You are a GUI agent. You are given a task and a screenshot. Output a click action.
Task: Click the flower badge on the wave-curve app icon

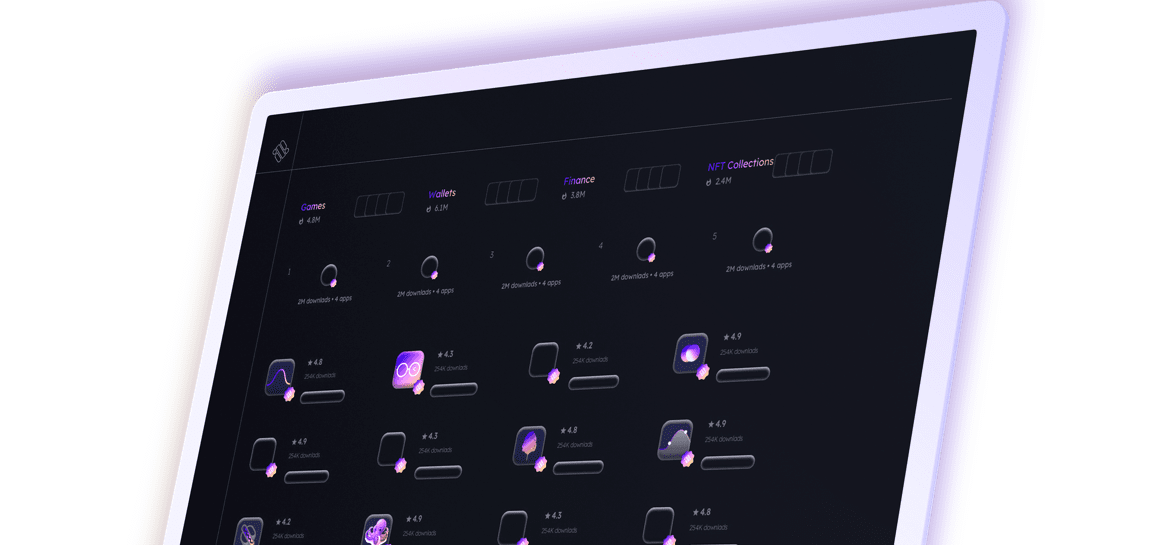[x=289, y=393]
